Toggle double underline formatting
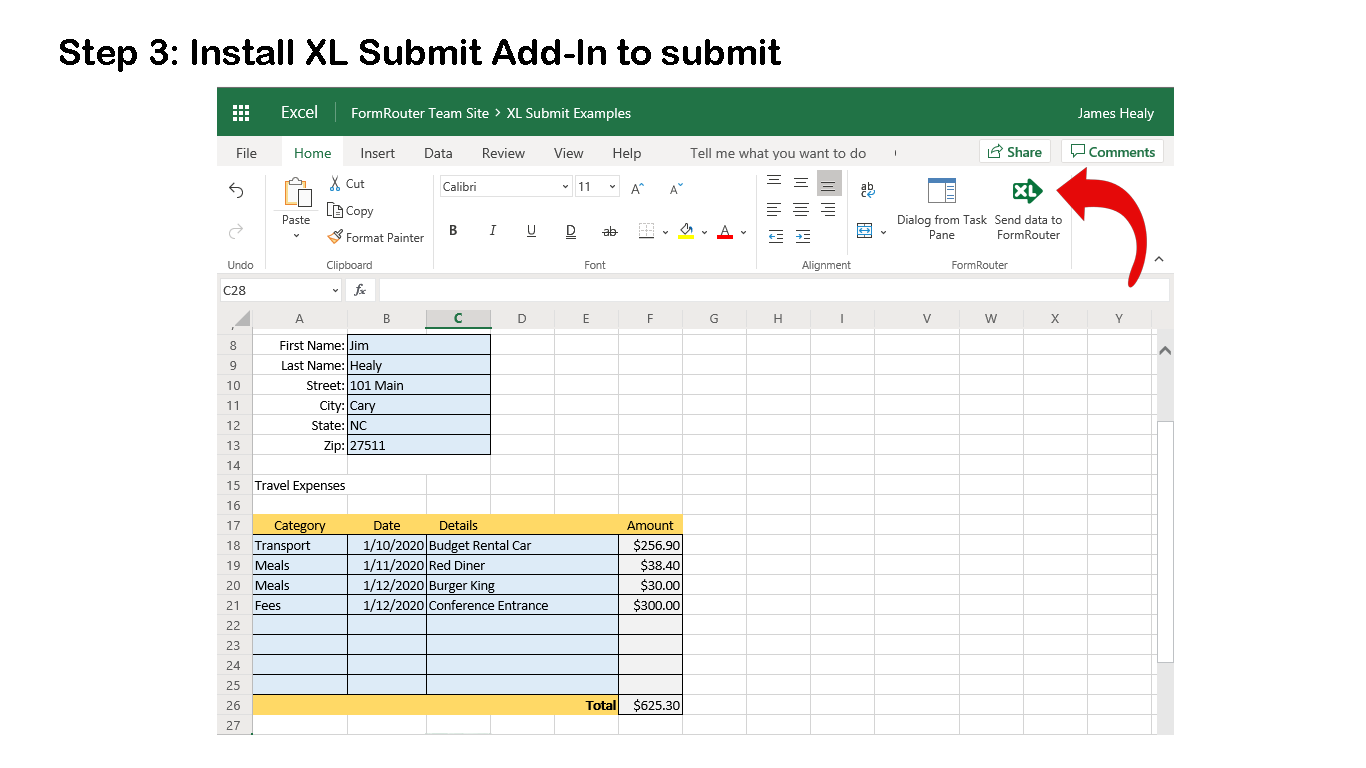 pyautogui.click(x=571, y=231)
